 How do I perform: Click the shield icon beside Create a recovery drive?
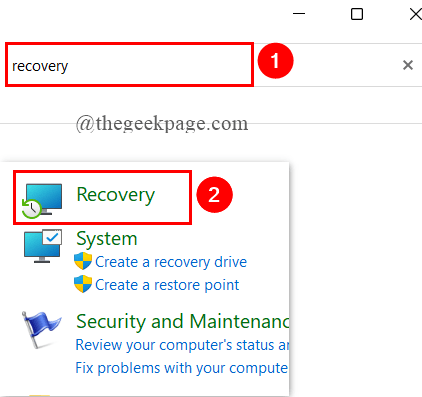pos(83,261)
